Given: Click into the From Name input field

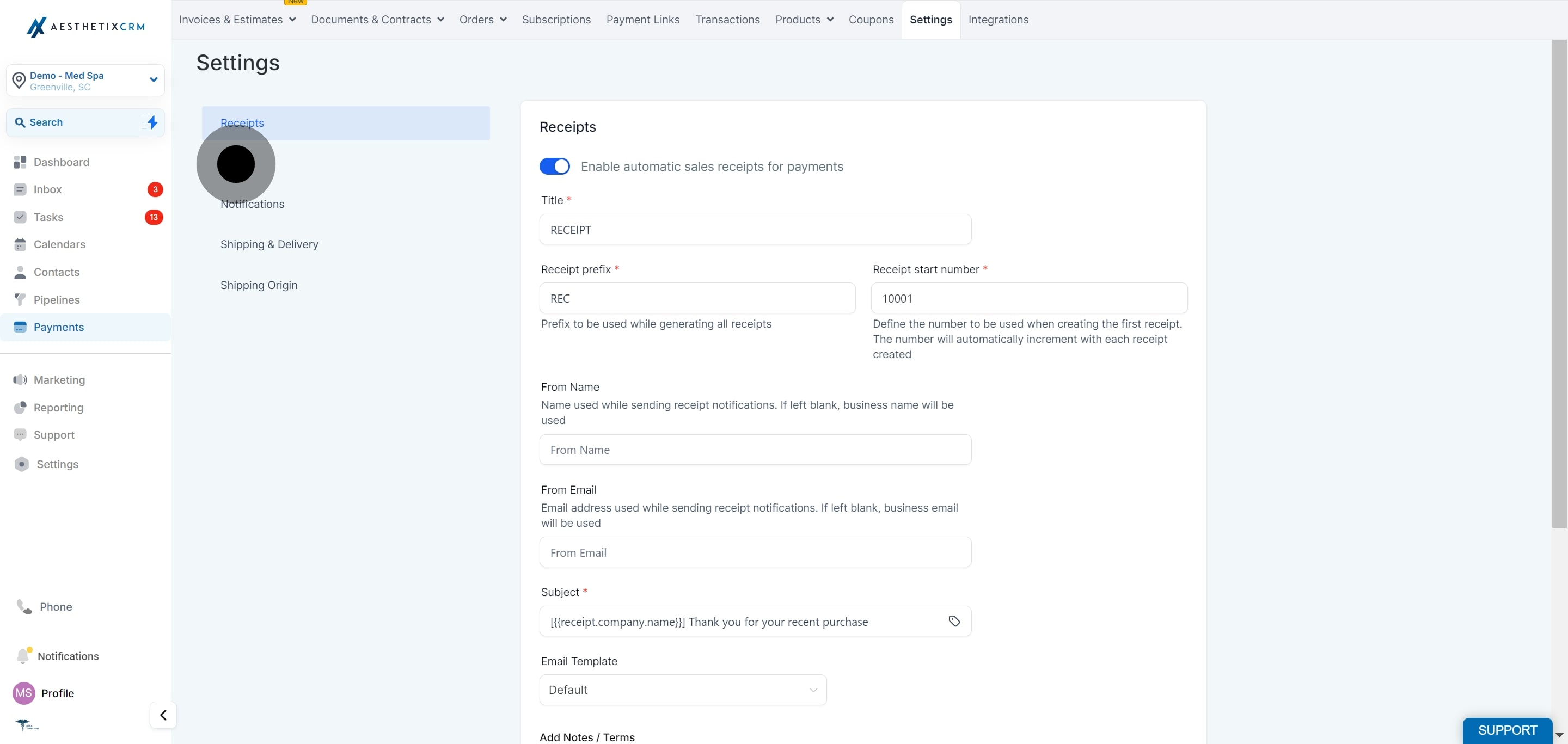Looking at the screenshot, I should click(755, 450).
